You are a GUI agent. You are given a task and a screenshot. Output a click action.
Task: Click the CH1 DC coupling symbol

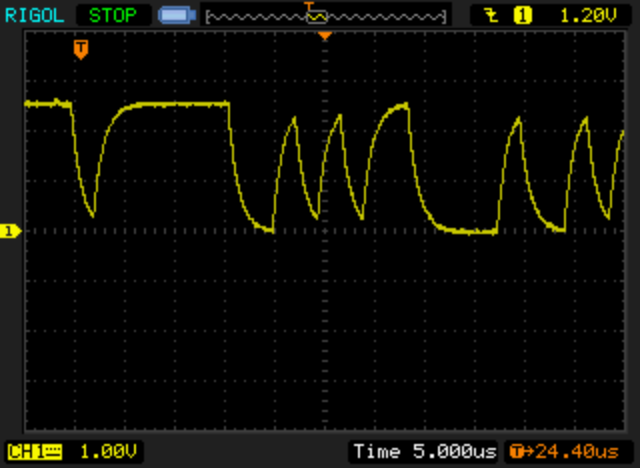click(x=52, y=452)
